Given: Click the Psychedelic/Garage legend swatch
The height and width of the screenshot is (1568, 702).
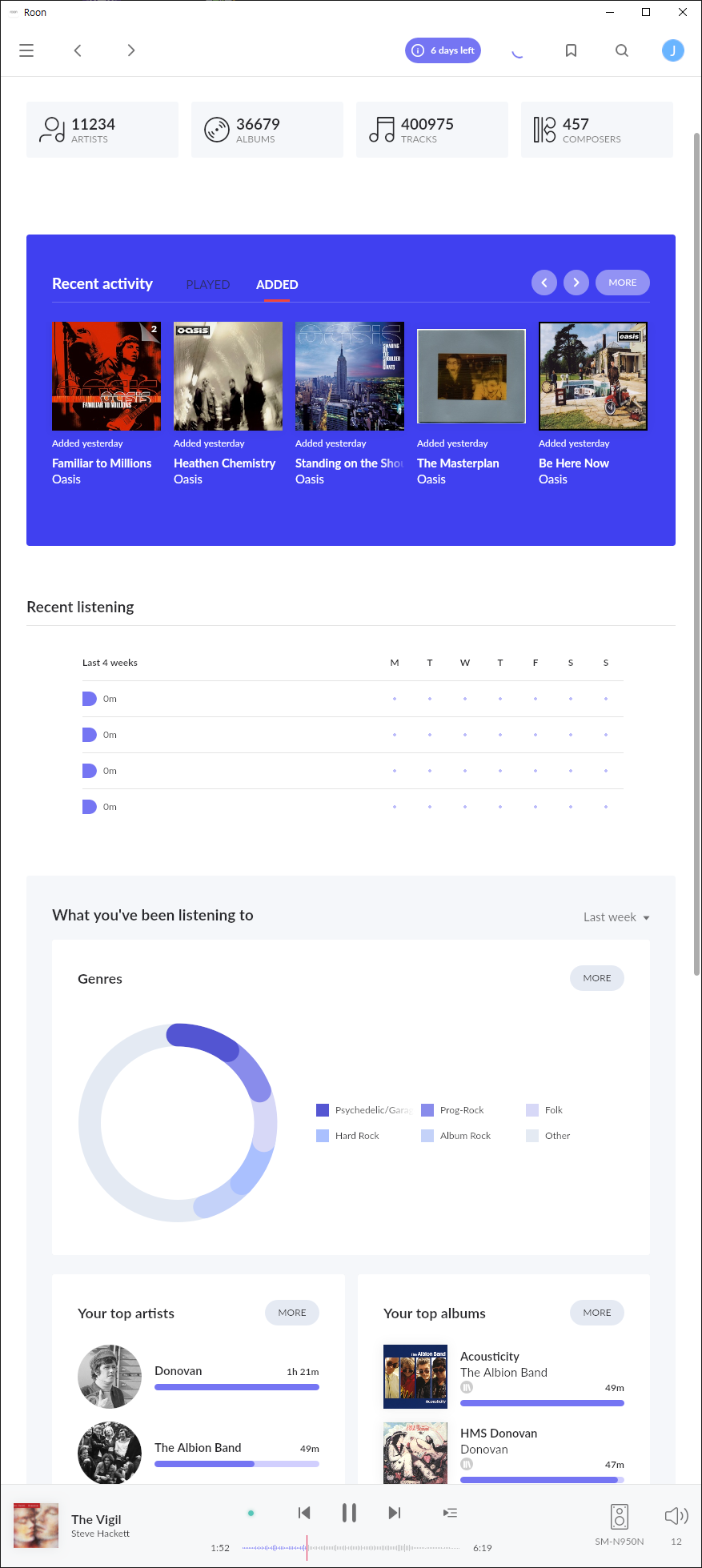Looking at the screenshot, I should point(323,1110).
